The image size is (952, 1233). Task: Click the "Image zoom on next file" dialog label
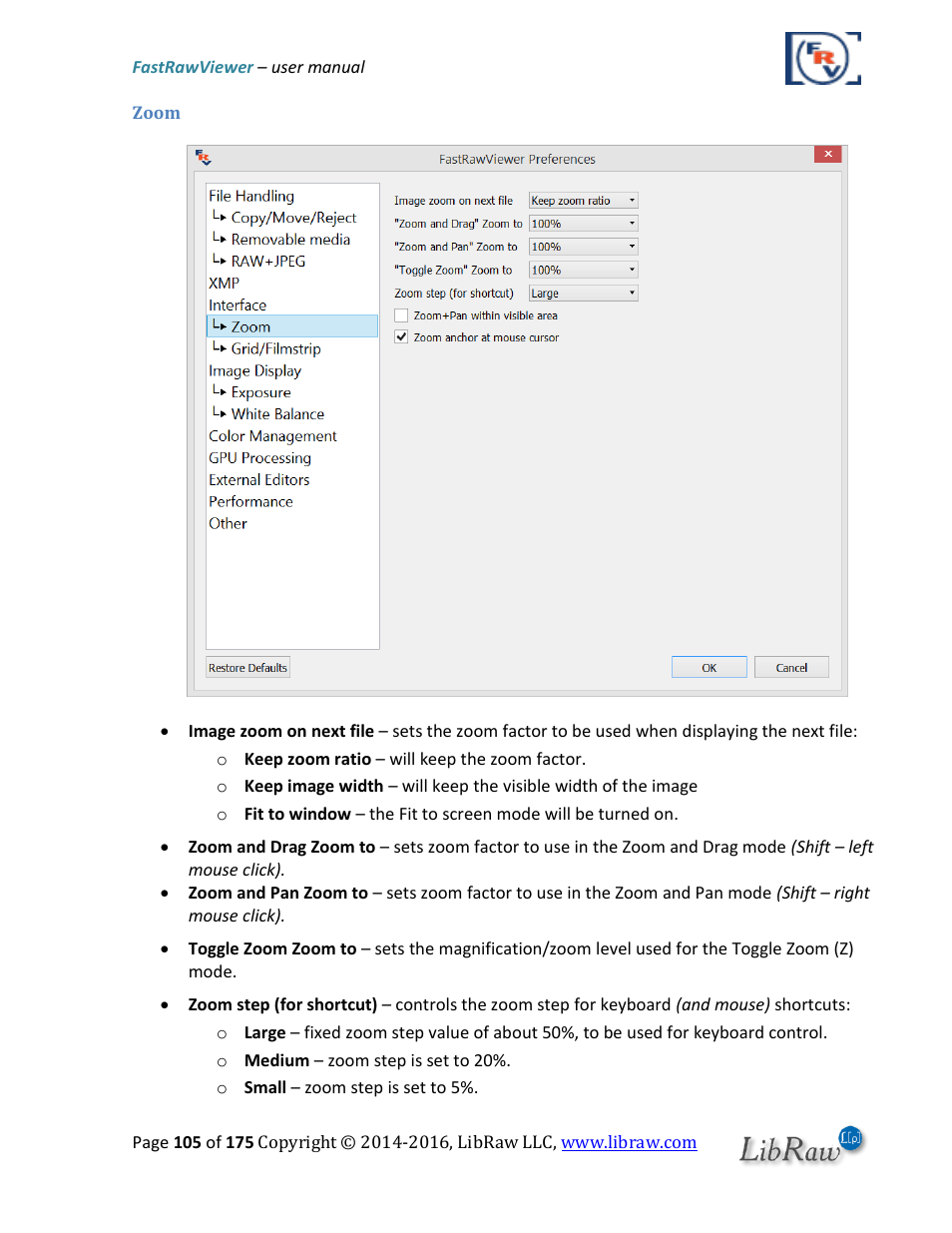click(x=453, y=201)
